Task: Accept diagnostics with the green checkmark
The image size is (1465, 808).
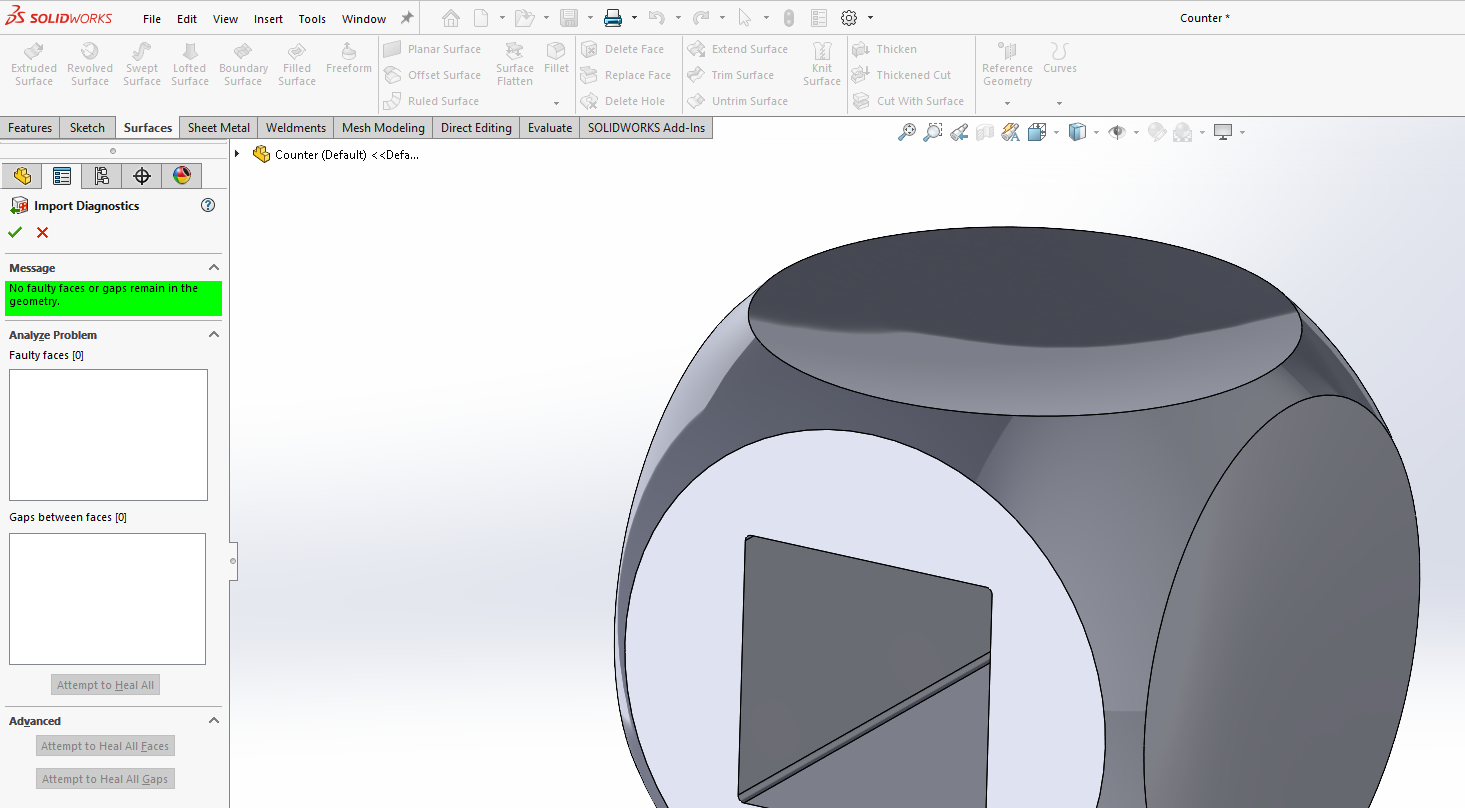Action: coord(14,232)
